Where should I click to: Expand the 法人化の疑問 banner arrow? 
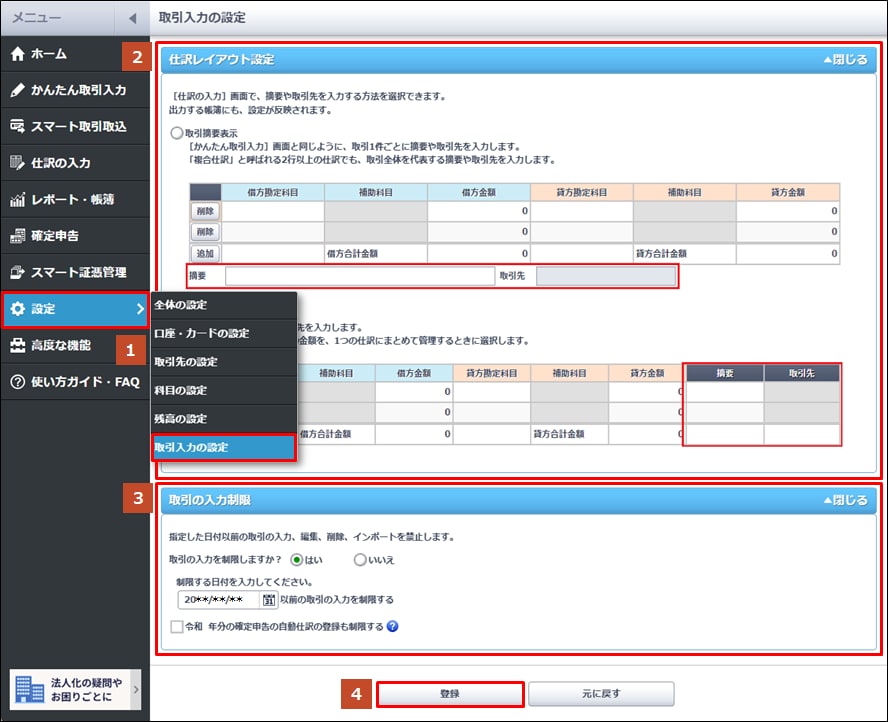tap(136, 689)
